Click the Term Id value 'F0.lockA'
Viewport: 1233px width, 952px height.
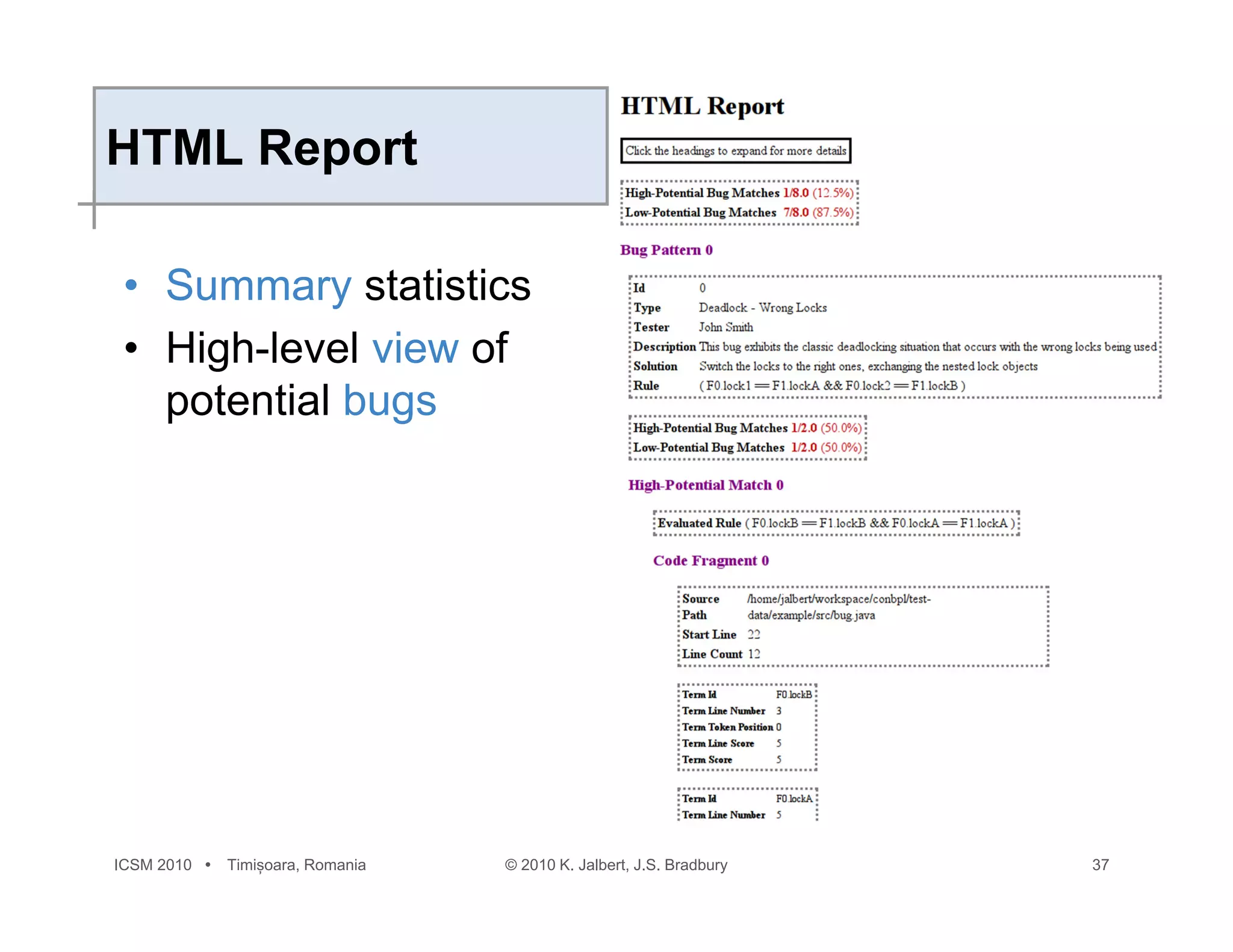794,799
